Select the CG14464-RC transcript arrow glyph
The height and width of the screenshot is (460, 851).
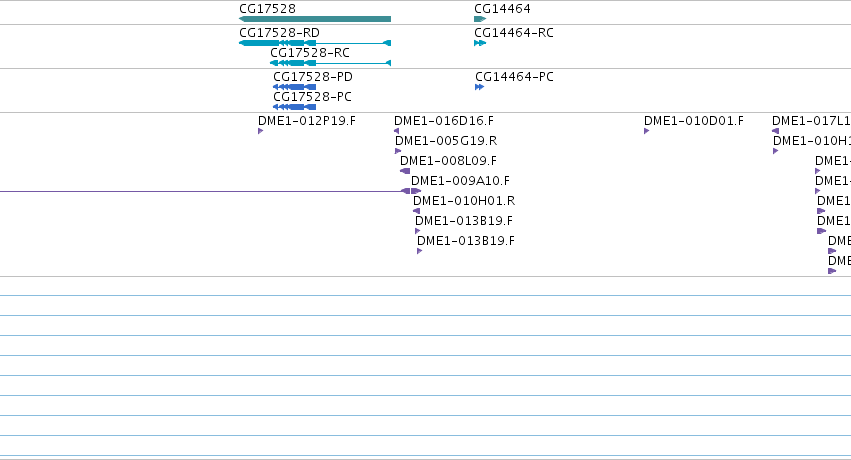click(x=480, y=43)
